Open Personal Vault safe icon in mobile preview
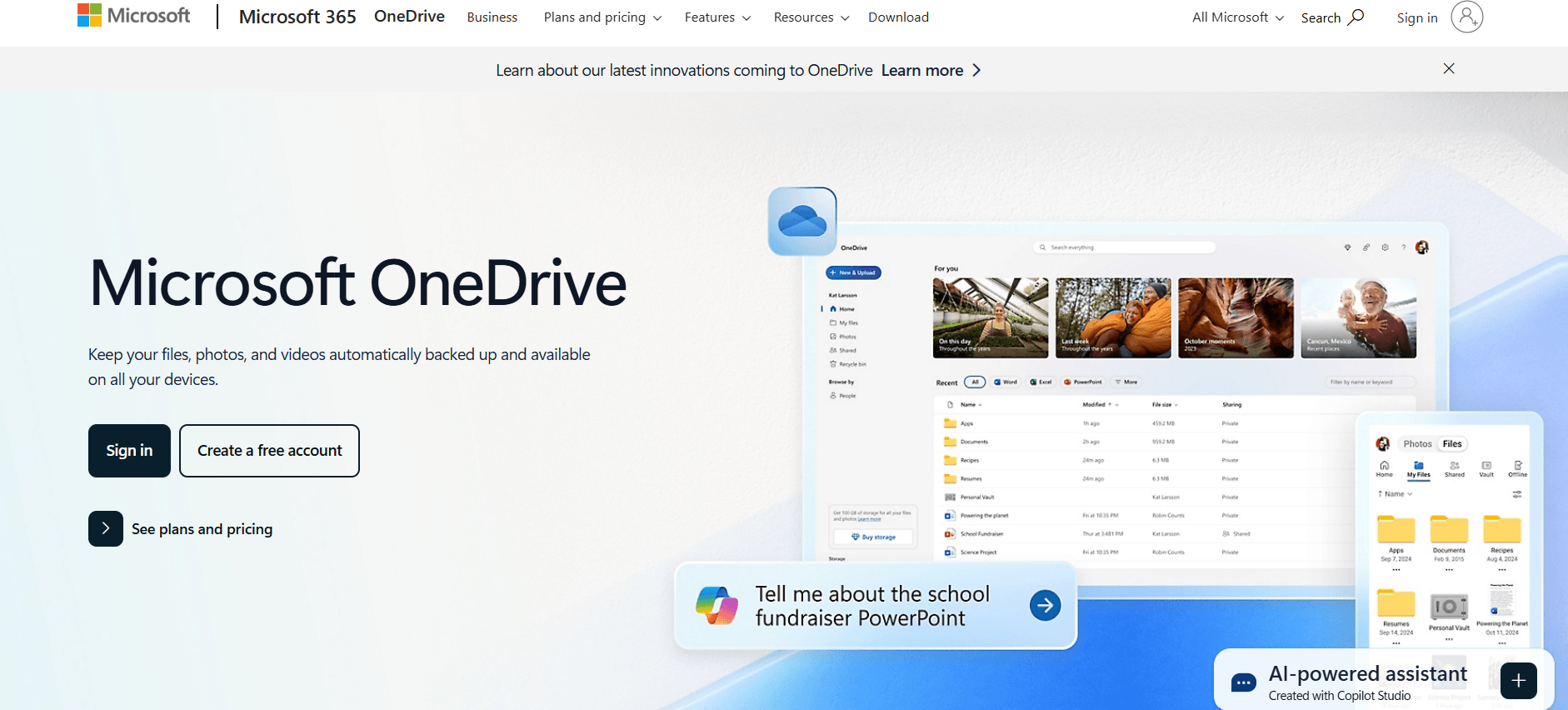This screenshot has height=710, width=1568. click(1449, 606)
